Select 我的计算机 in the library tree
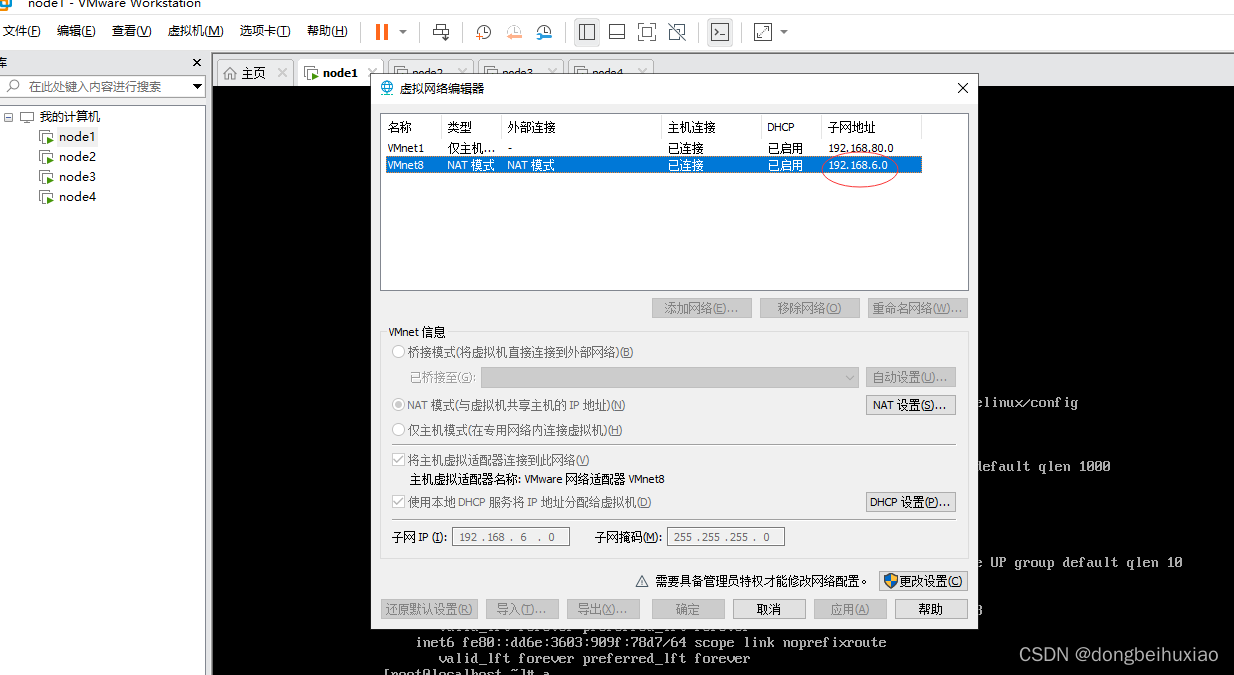The height and width of the screenshot is (675, 1234). 70,117
